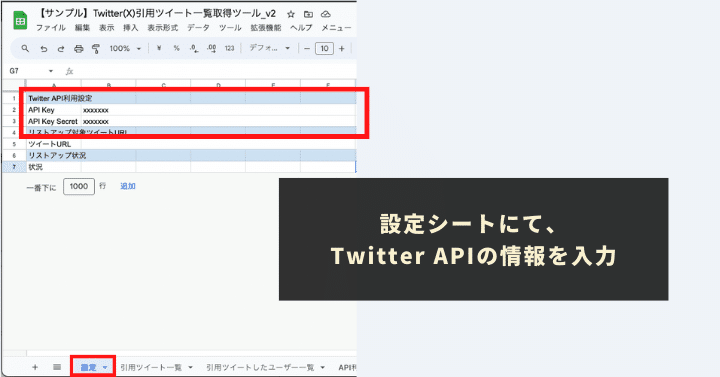Open the 拡張機能 menu

266,28
